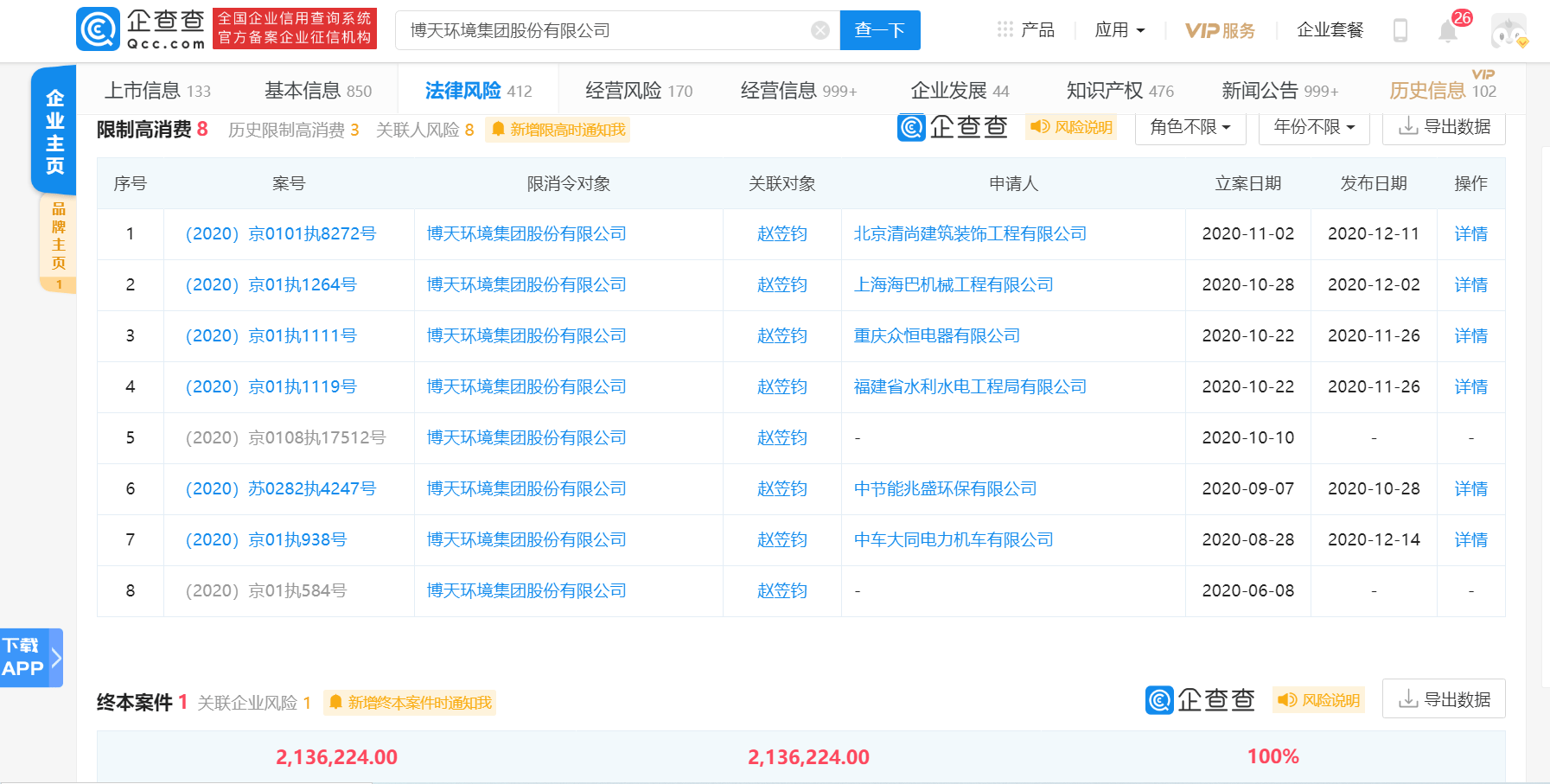
Task: Open 详情 for row 7 dated 2020-12-14
Action: 1470,540
